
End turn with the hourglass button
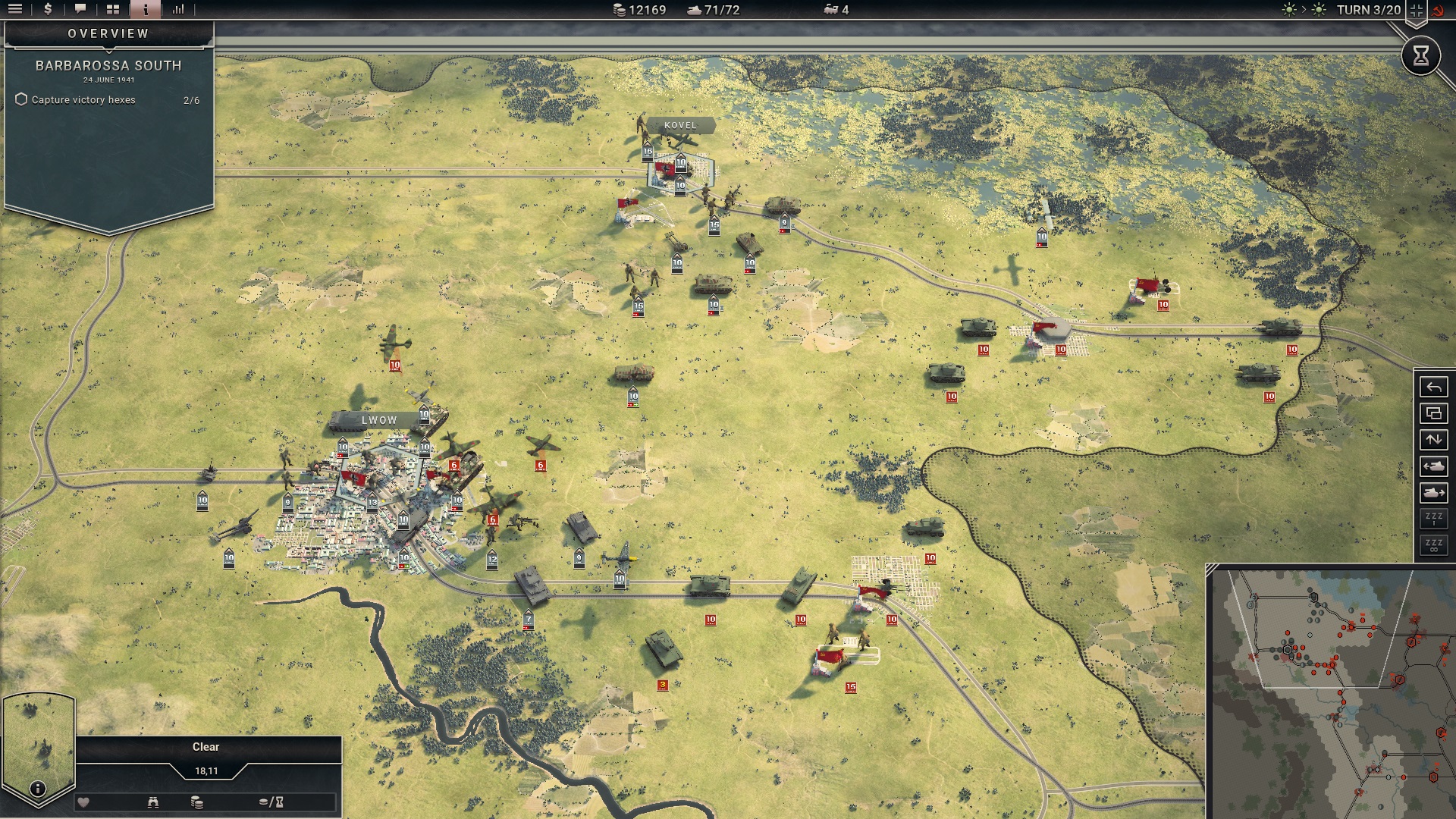pyautogui.click(x=1421, y=55)
